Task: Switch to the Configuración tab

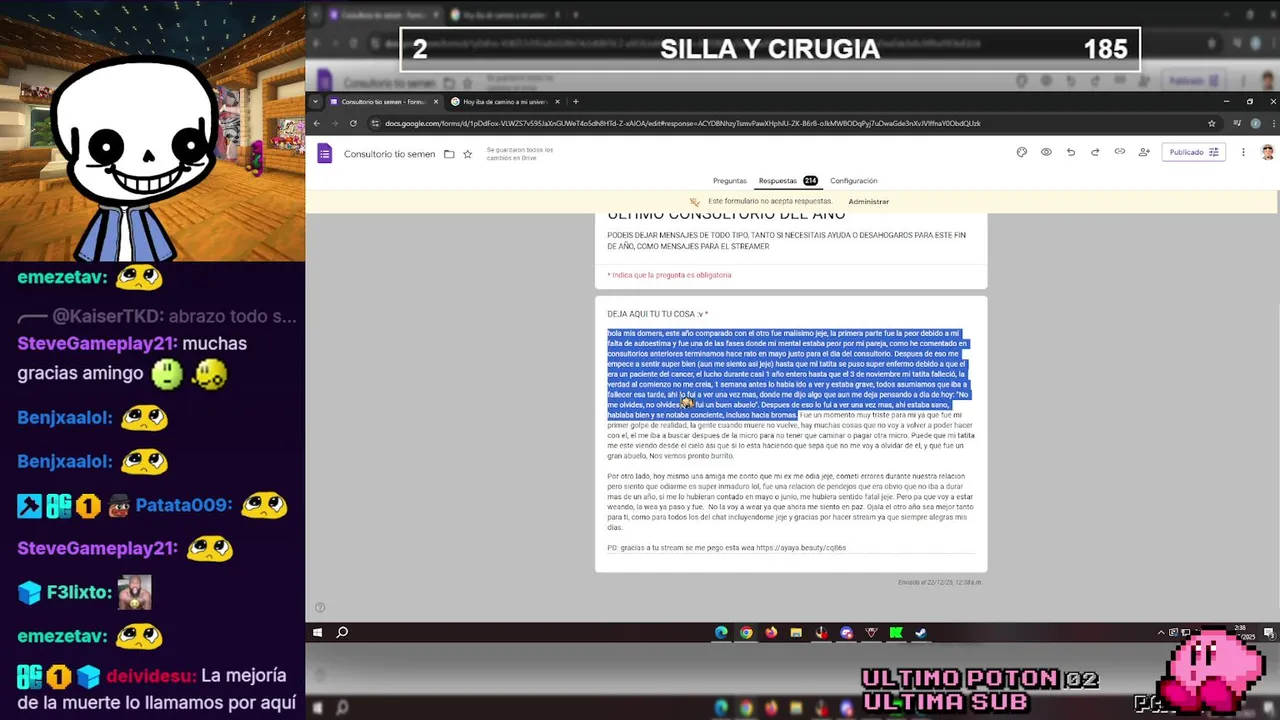Action: click(853, 181)
